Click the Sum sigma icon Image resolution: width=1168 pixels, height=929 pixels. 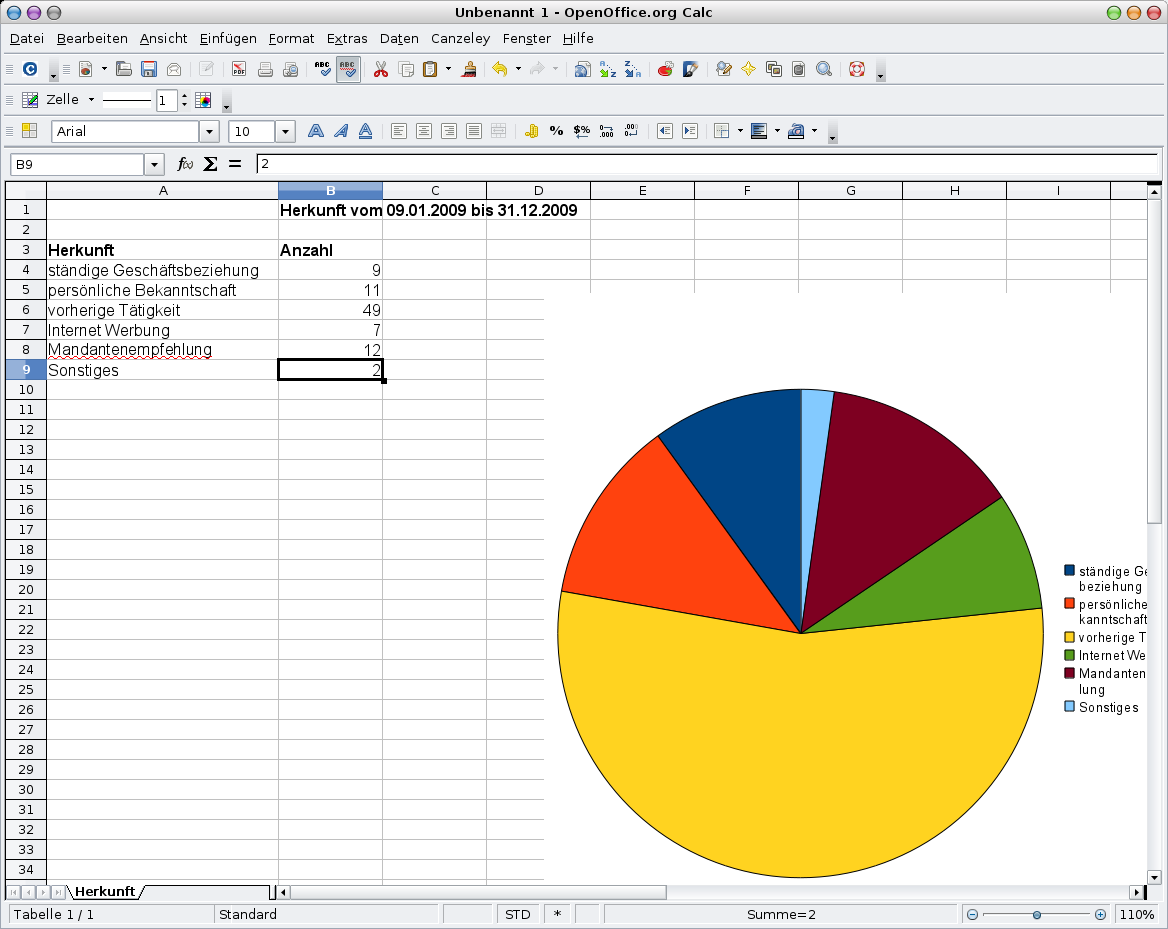[x=210, y=164]
